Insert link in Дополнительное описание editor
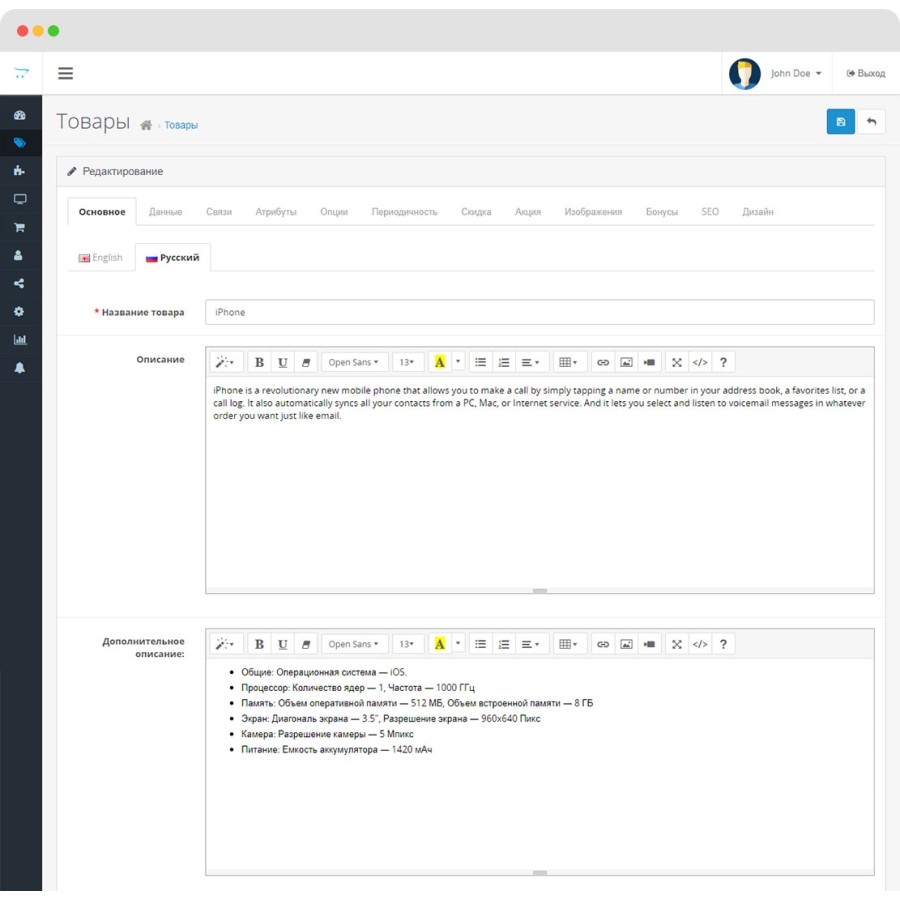The width and height of the screenshot is (900, 900). pos(603,644)
